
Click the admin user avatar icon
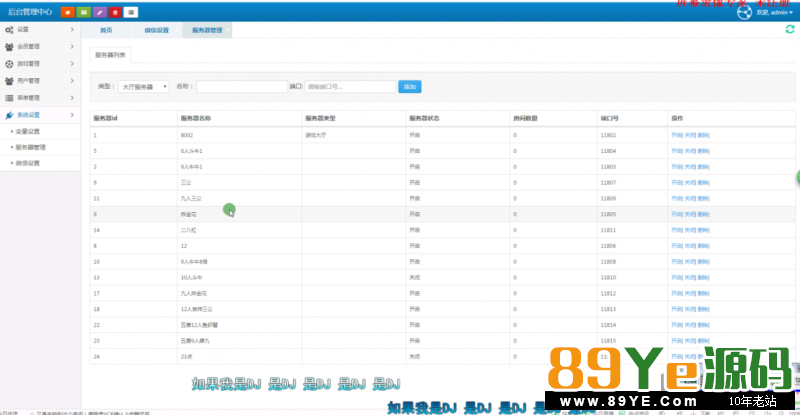point(743,13)
